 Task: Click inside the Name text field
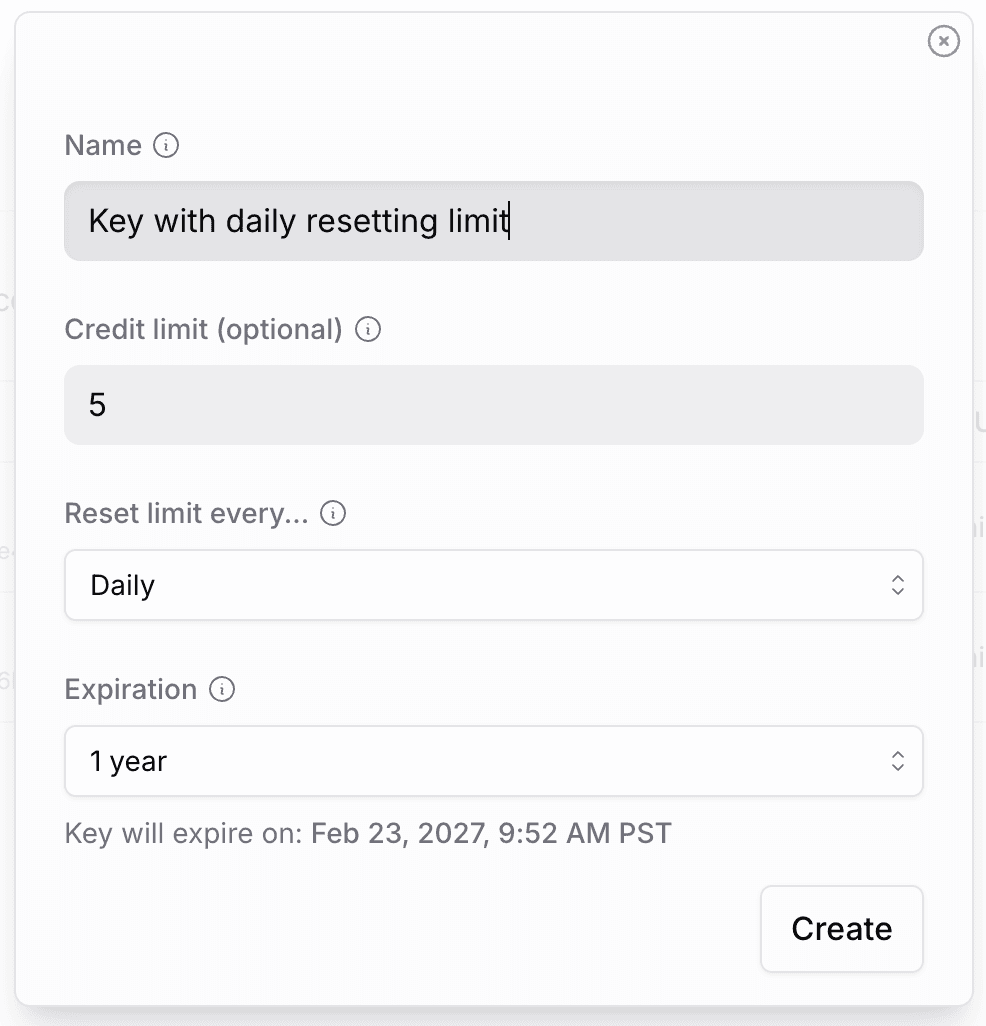(494, 221)
